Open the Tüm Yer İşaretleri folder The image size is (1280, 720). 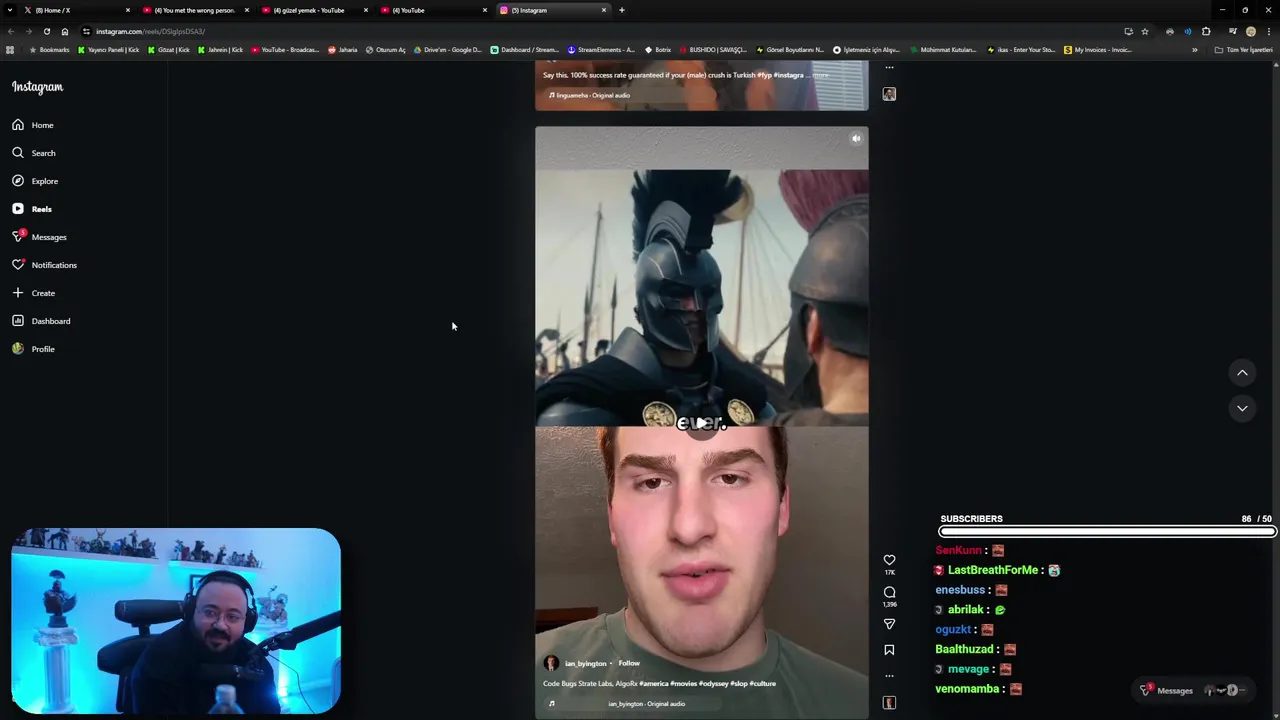tap(1243, 50)
